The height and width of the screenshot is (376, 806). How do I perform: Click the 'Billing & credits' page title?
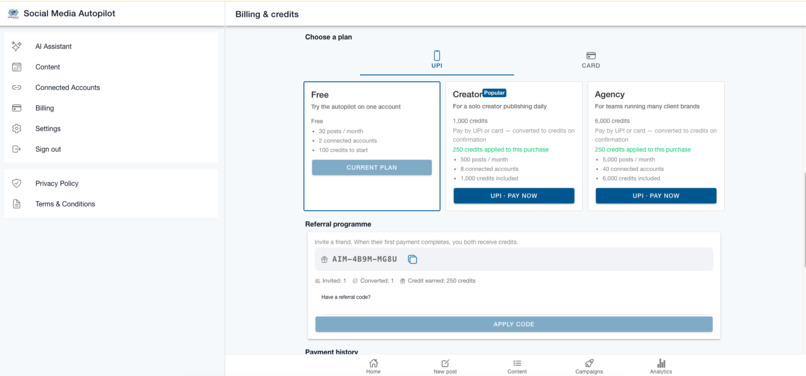[267, 14]
